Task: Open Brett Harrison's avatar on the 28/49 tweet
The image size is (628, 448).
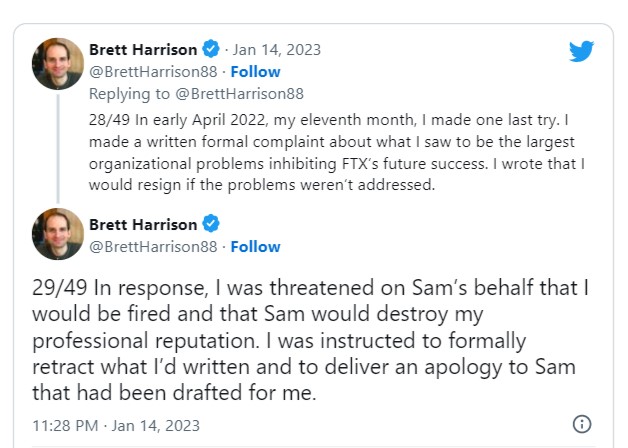Action: click(58, 63)
